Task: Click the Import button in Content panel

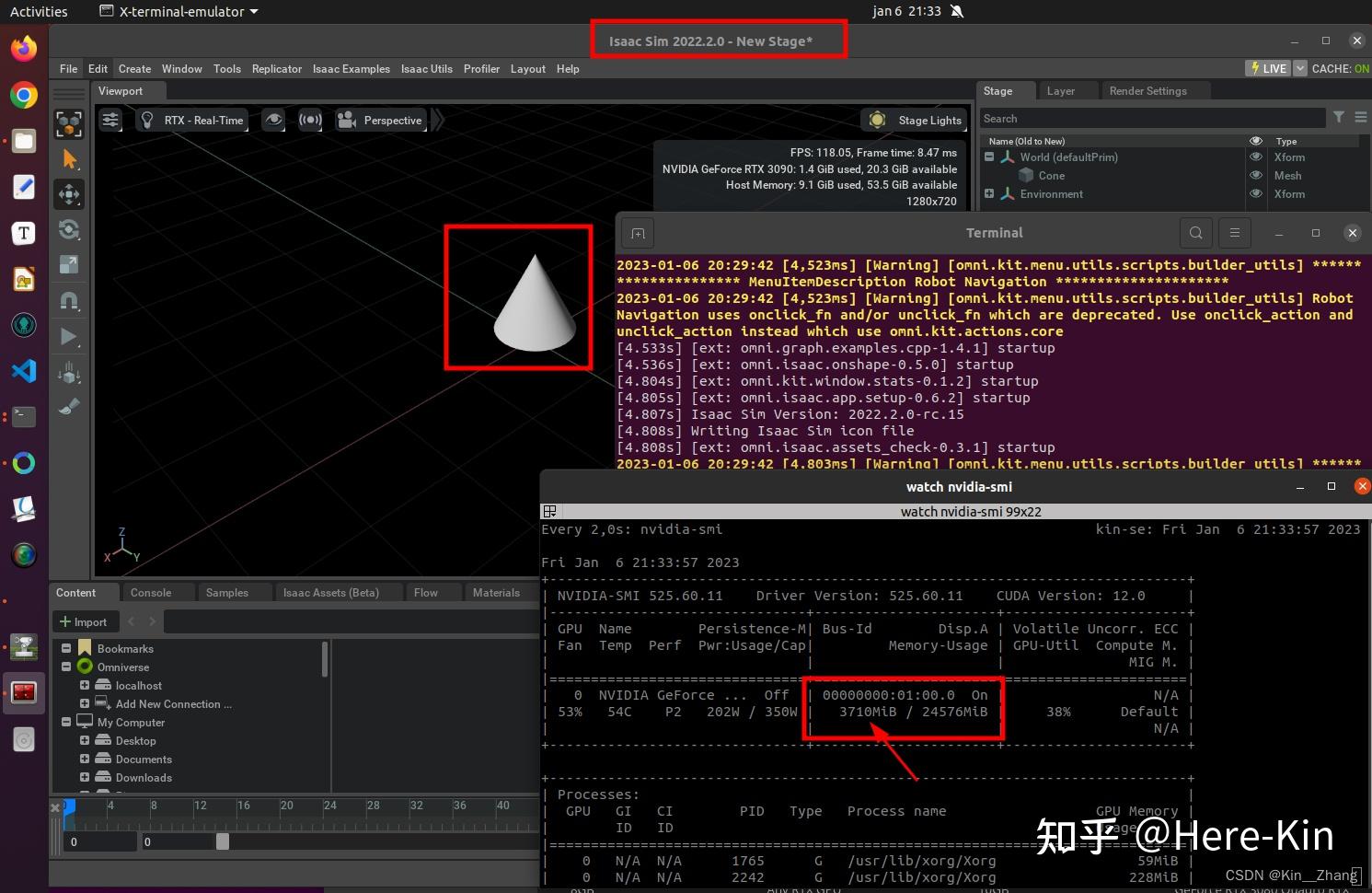Action: click(85, 621)
